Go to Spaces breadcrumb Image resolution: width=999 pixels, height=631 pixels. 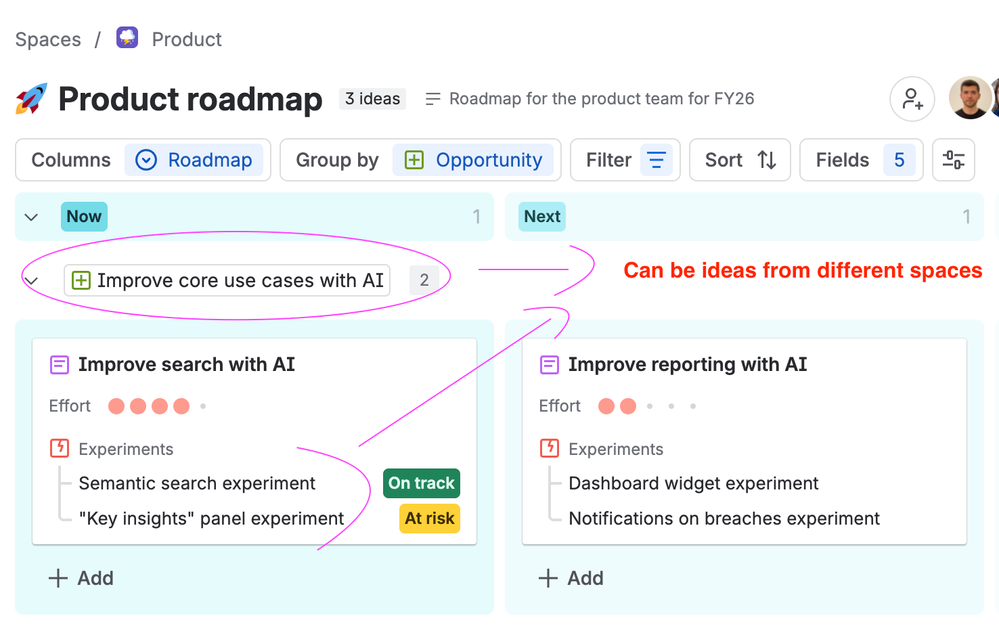tap(48, 40)
